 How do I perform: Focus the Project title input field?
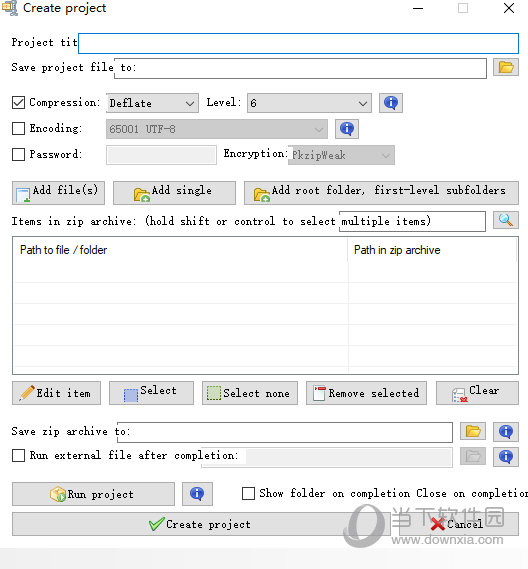click(x=298, y=44)
